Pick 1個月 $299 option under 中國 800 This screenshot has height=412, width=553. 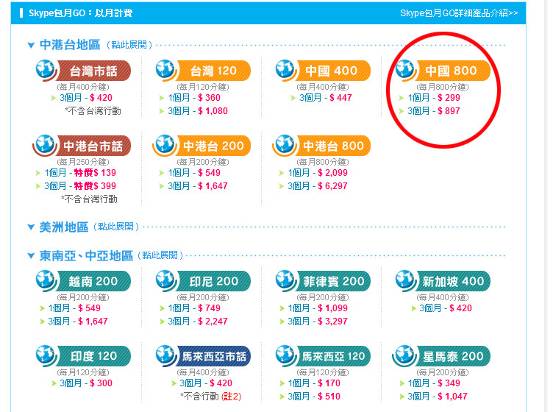click(x=434, y=98)
